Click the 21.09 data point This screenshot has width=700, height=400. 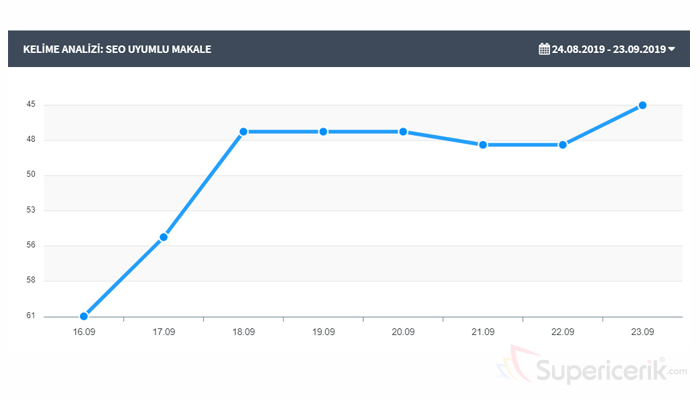point(483,145)
